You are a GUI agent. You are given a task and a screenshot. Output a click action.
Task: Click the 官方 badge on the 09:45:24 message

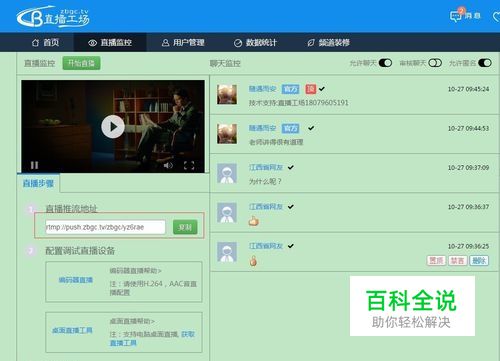click(291, 89)
